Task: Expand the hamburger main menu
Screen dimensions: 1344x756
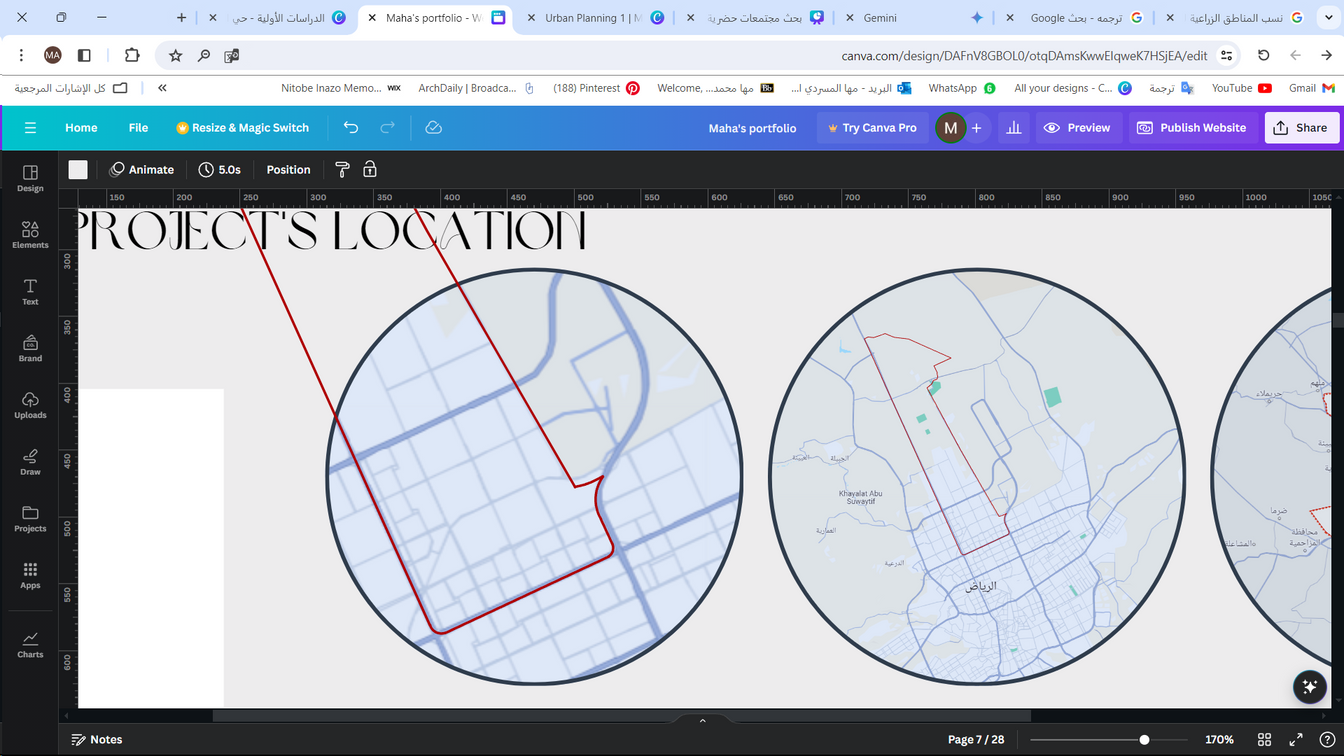Action: click(x=30, y=128)
